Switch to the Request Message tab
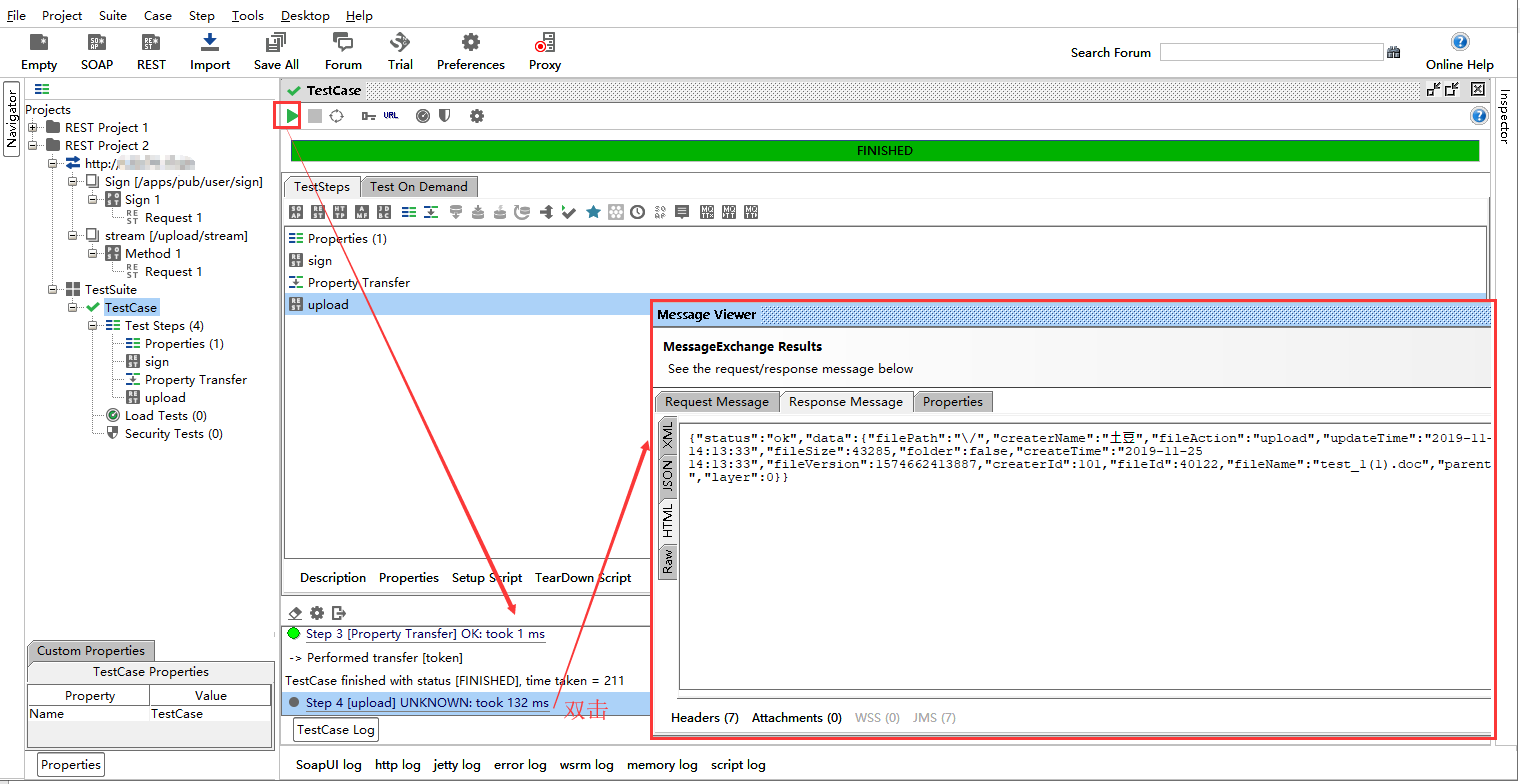 point(716,402)
